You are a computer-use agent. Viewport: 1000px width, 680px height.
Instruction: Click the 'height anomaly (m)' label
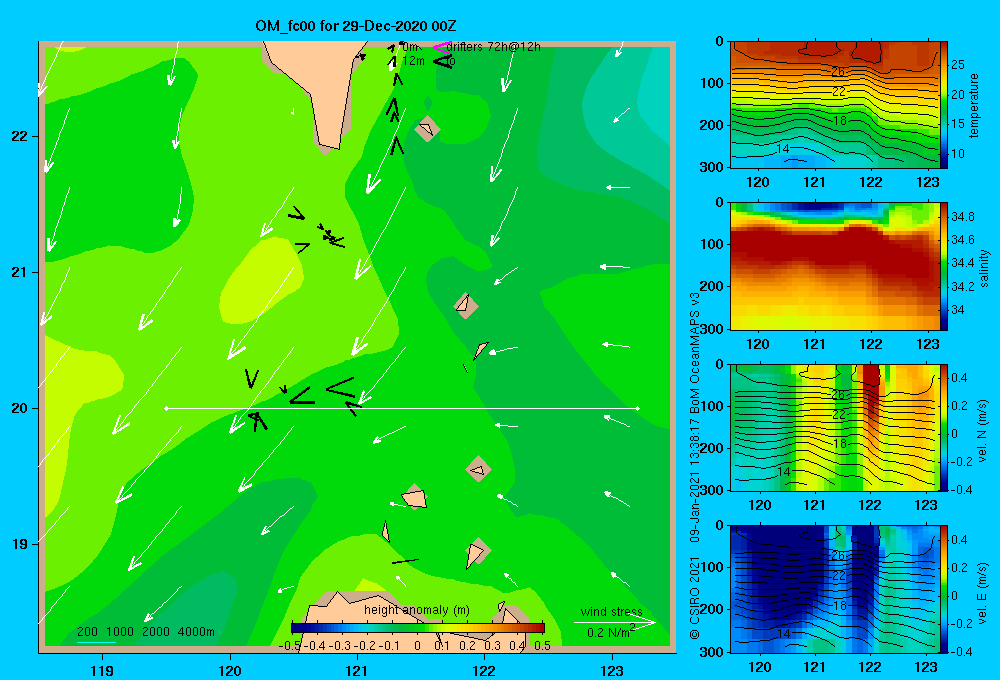[417, 610]
